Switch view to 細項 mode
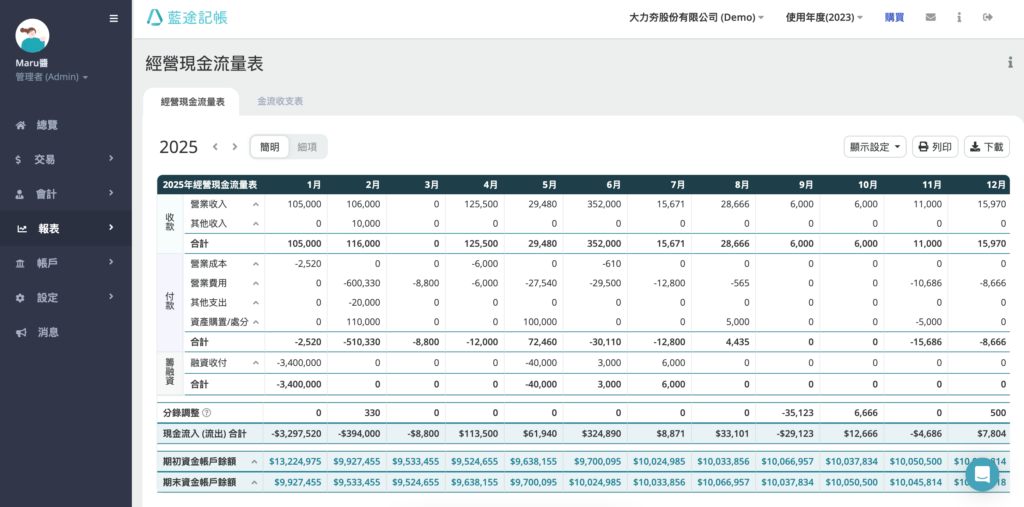1024x507 pixels. (307, 147)
